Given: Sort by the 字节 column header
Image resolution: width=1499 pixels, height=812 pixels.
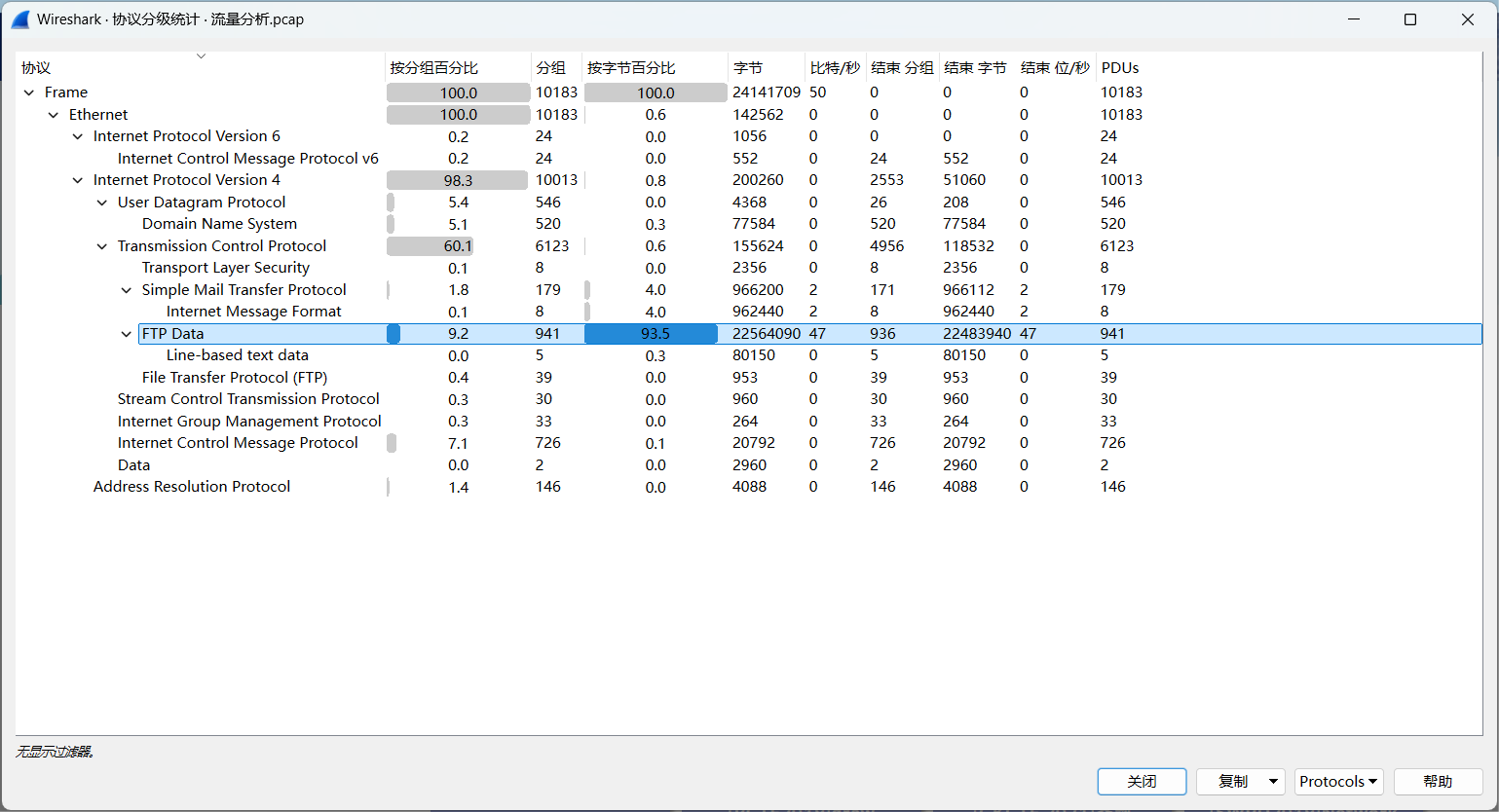Looking at the screenshot, I should click(x=767, y=67).
